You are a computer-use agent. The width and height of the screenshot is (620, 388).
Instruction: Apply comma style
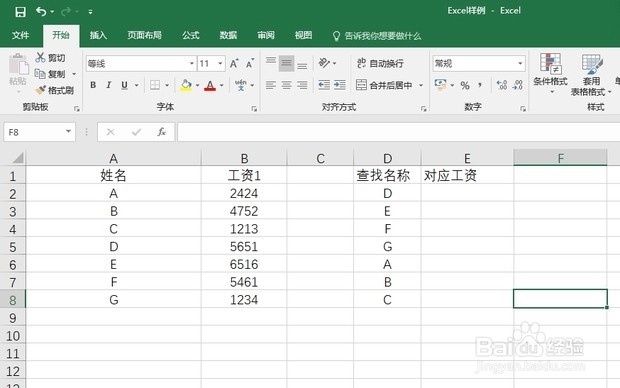[480, 85]
